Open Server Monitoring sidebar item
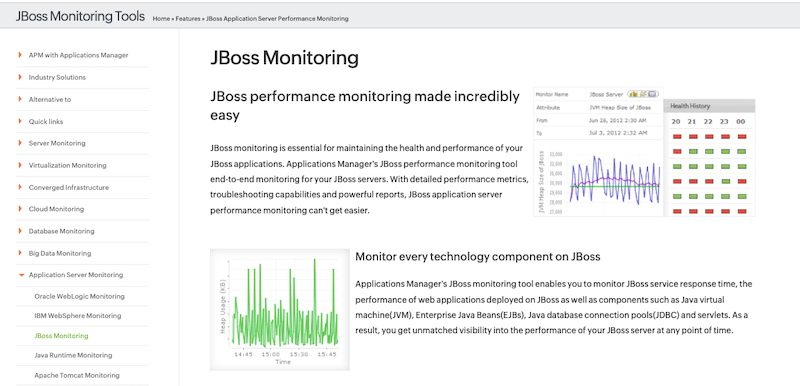 coord(57,143)
